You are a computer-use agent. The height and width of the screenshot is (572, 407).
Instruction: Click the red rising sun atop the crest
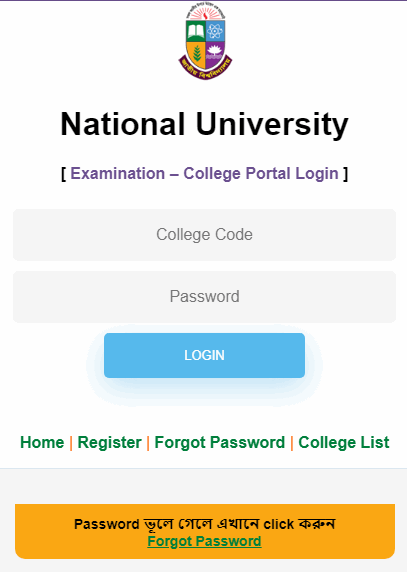tap(205, 13)
